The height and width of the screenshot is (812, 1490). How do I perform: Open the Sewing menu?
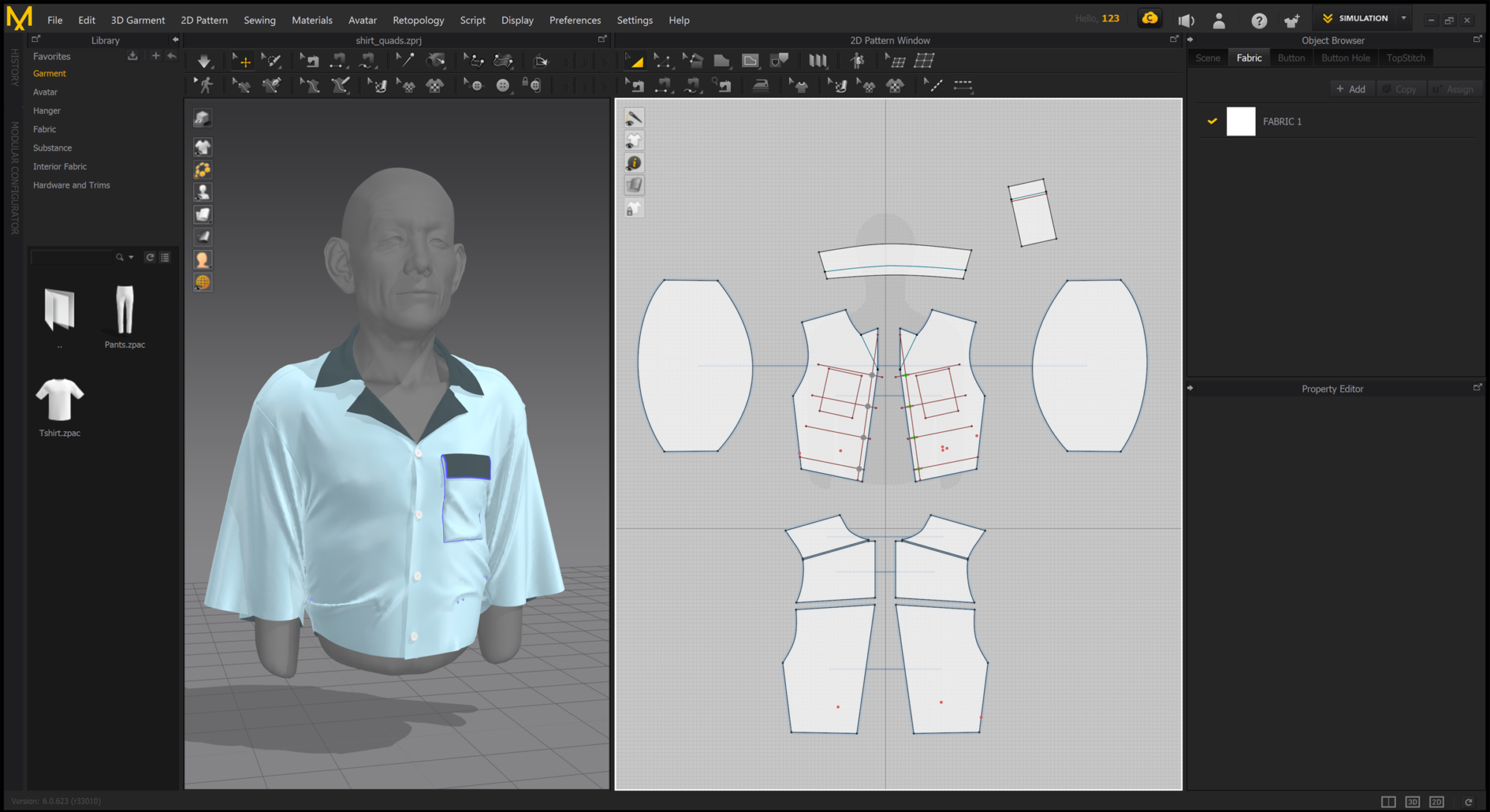(x=259, y=20)
